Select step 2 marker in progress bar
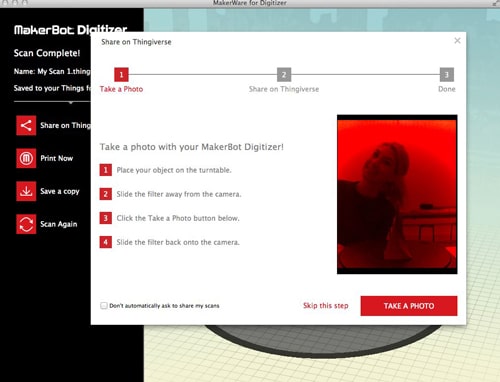The image size is (500, 382). pyautogui.click(x=284, y=75)
